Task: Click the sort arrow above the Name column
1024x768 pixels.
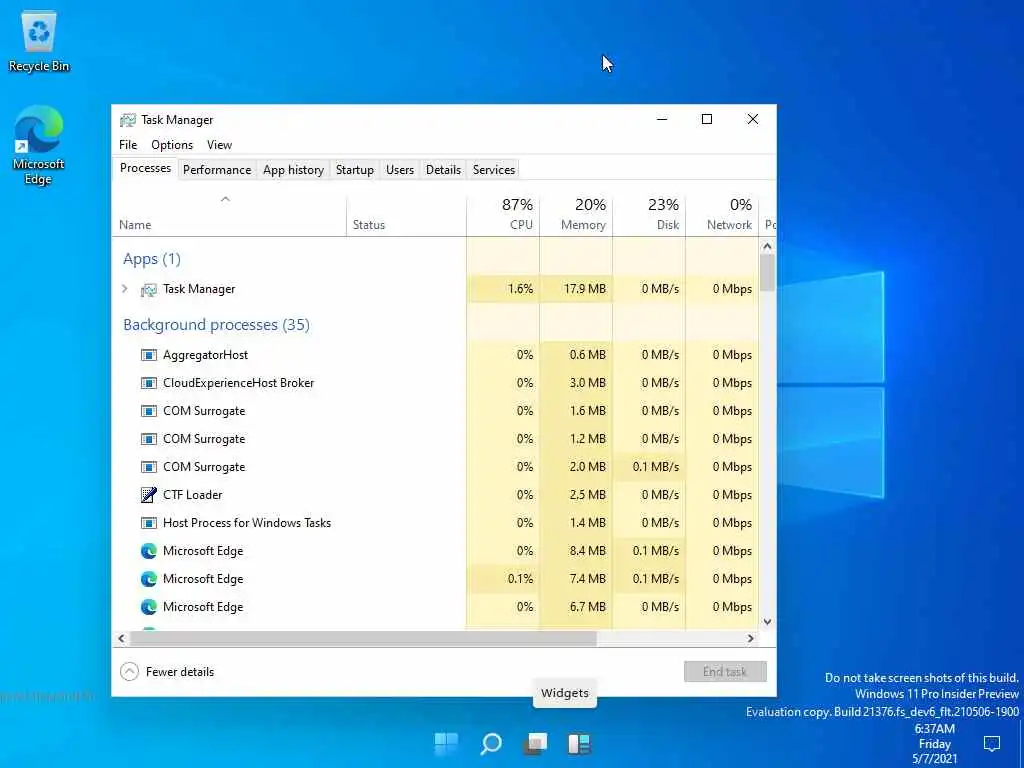Action: pos(225,199)
